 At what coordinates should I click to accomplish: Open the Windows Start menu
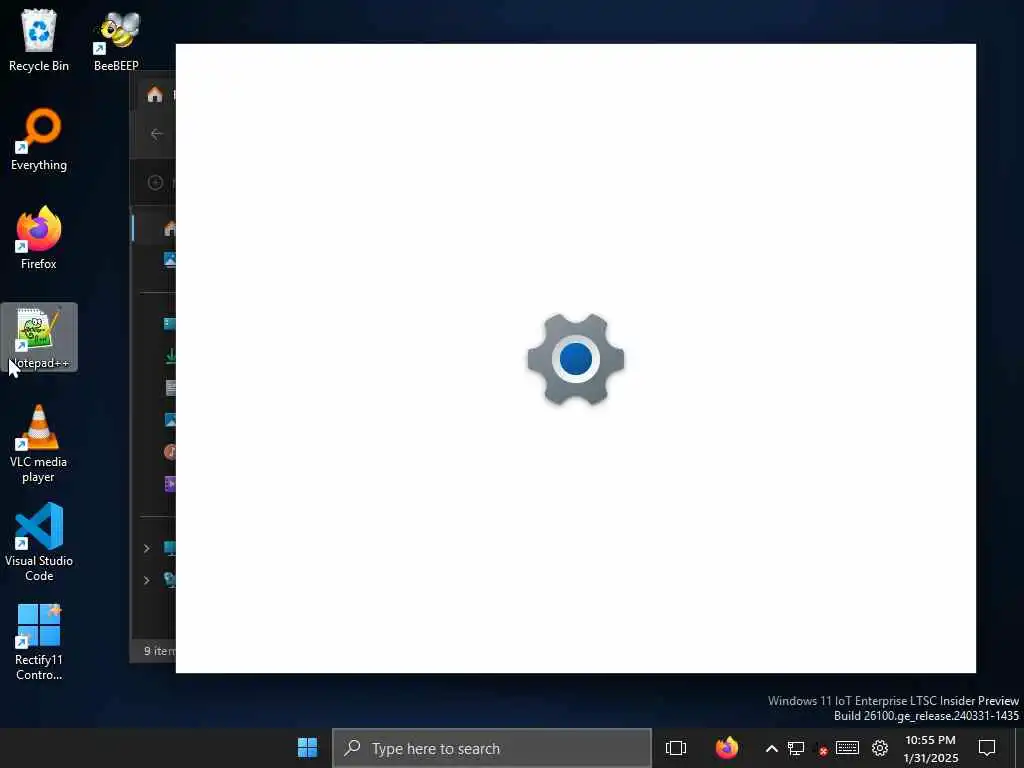(x=307, y=748)
